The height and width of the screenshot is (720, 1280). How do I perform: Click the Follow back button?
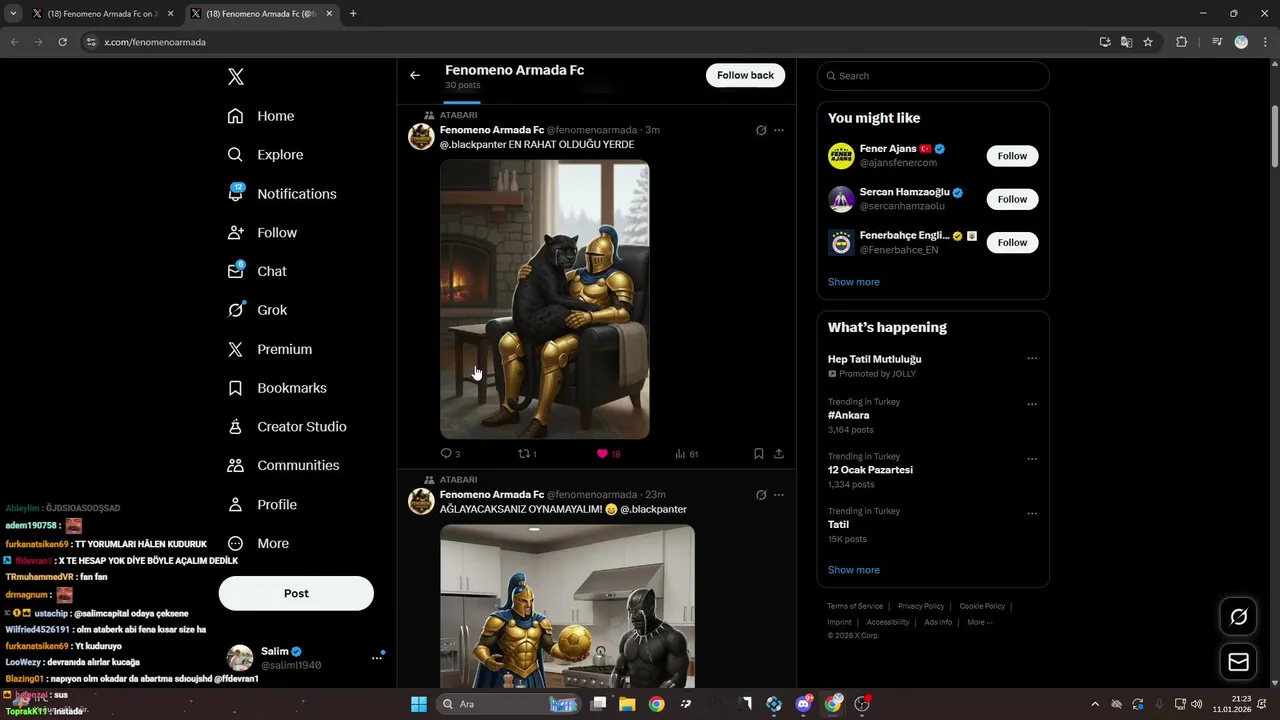click(x=745, y=75)
